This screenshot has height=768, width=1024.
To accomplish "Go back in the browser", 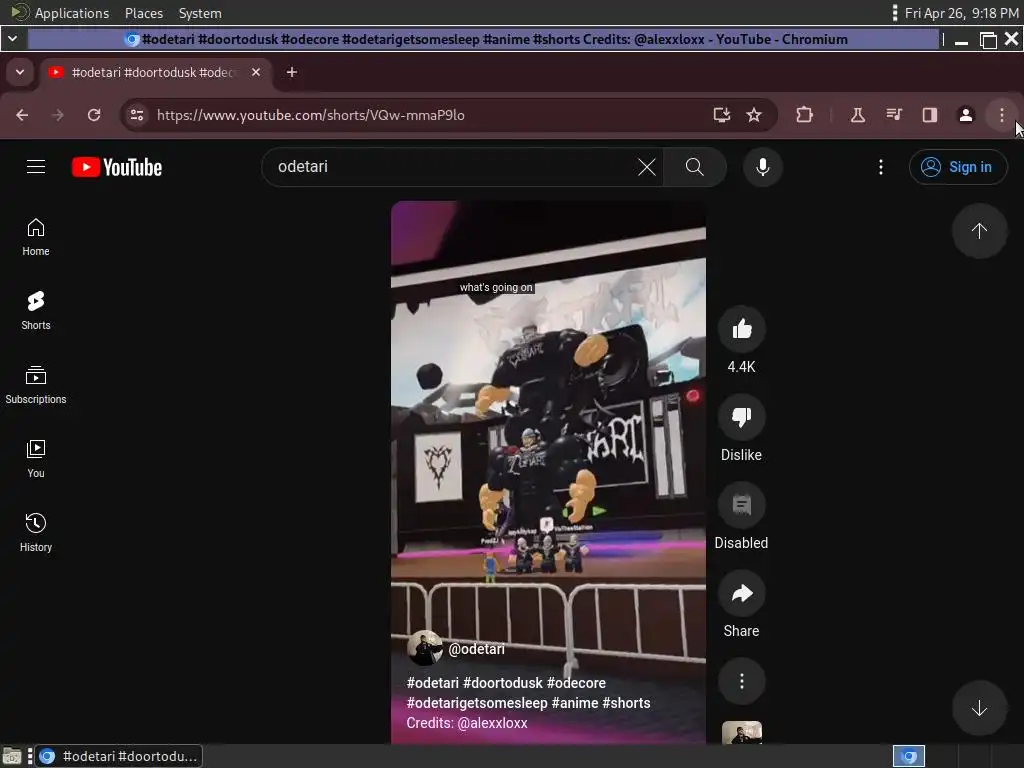I will [x=22, y=115].
